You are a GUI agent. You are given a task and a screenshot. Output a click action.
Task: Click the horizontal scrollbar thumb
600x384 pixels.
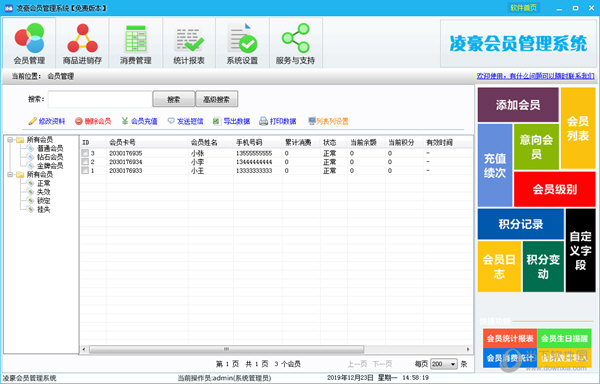227,349
